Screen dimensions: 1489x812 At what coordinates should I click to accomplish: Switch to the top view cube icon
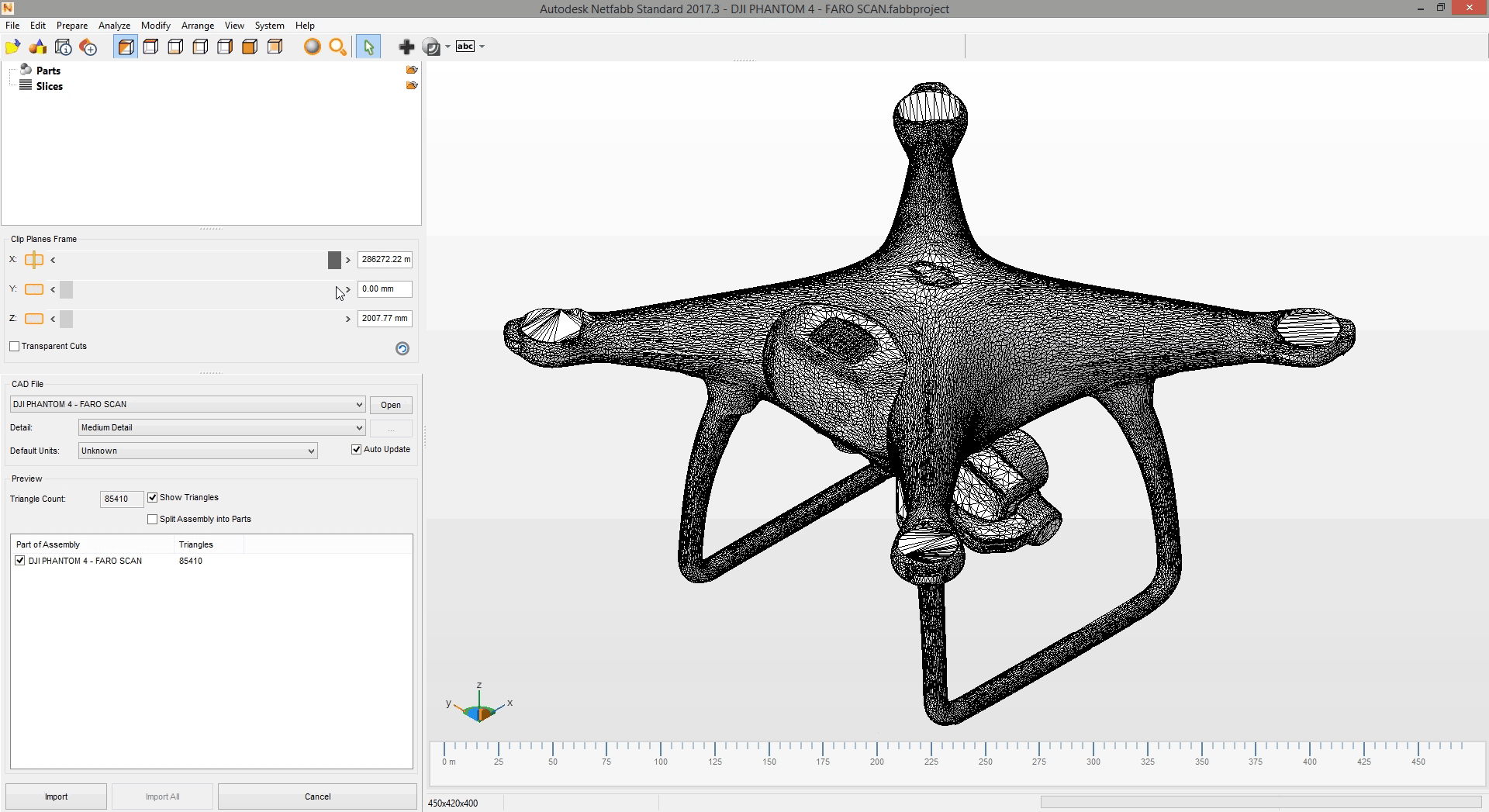[150, 47]
